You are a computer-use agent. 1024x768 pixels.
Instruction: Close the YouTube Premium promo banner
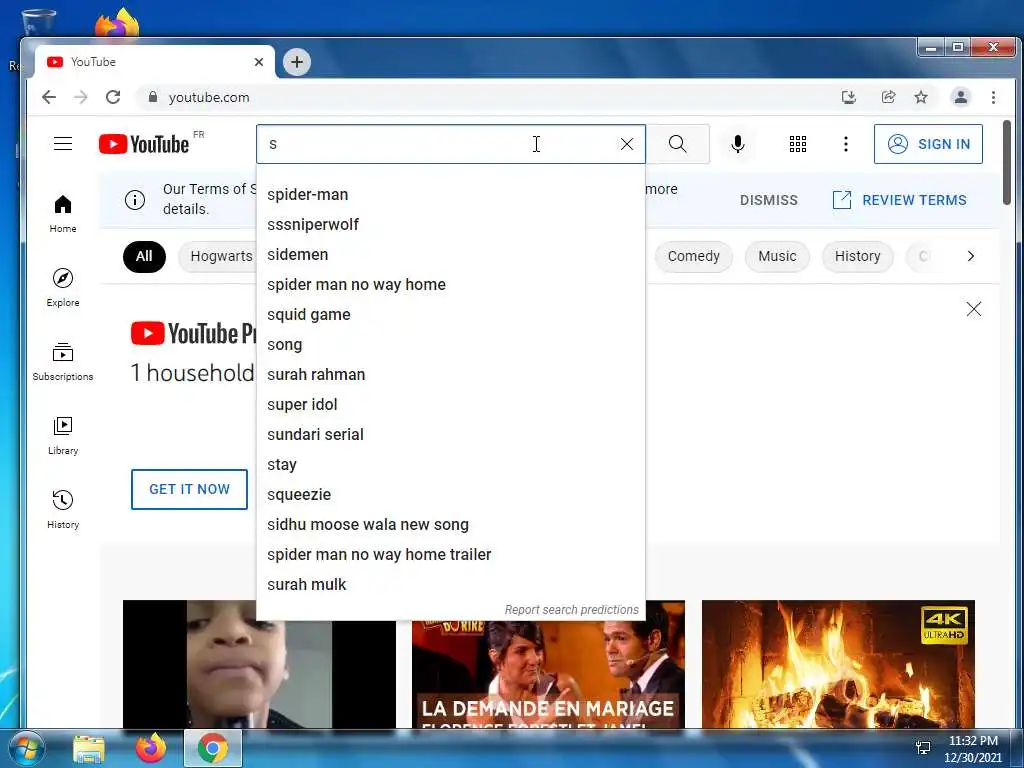973,309
